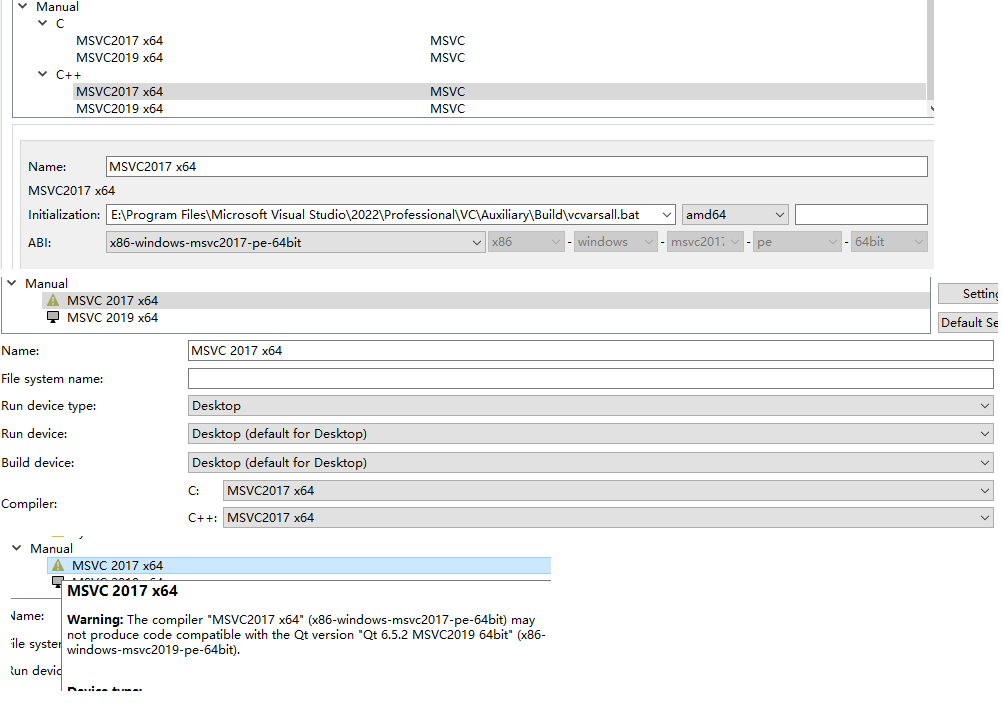Click warning icon beside MSVC 2017 x64 kit
The width and height of the screenshot is (1002, 703).
[x=53, y=300]
